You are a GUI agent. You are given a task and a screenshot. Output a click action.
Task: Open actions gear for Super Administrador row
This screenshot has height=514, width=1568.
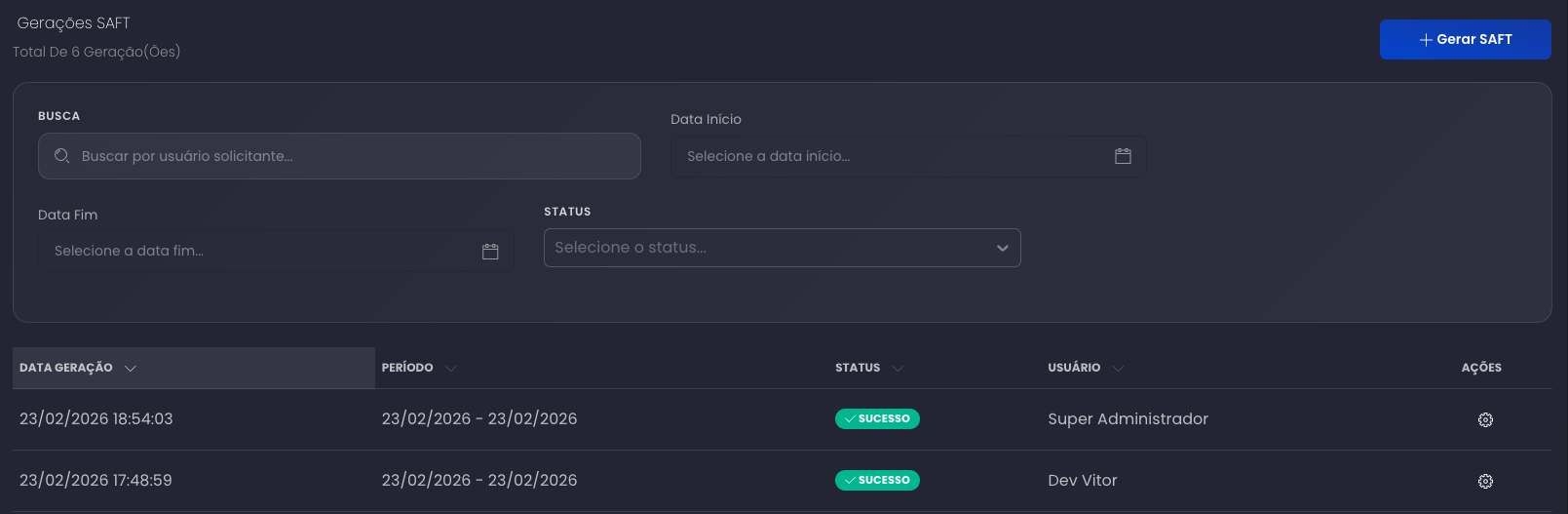tap(1485, 419)
